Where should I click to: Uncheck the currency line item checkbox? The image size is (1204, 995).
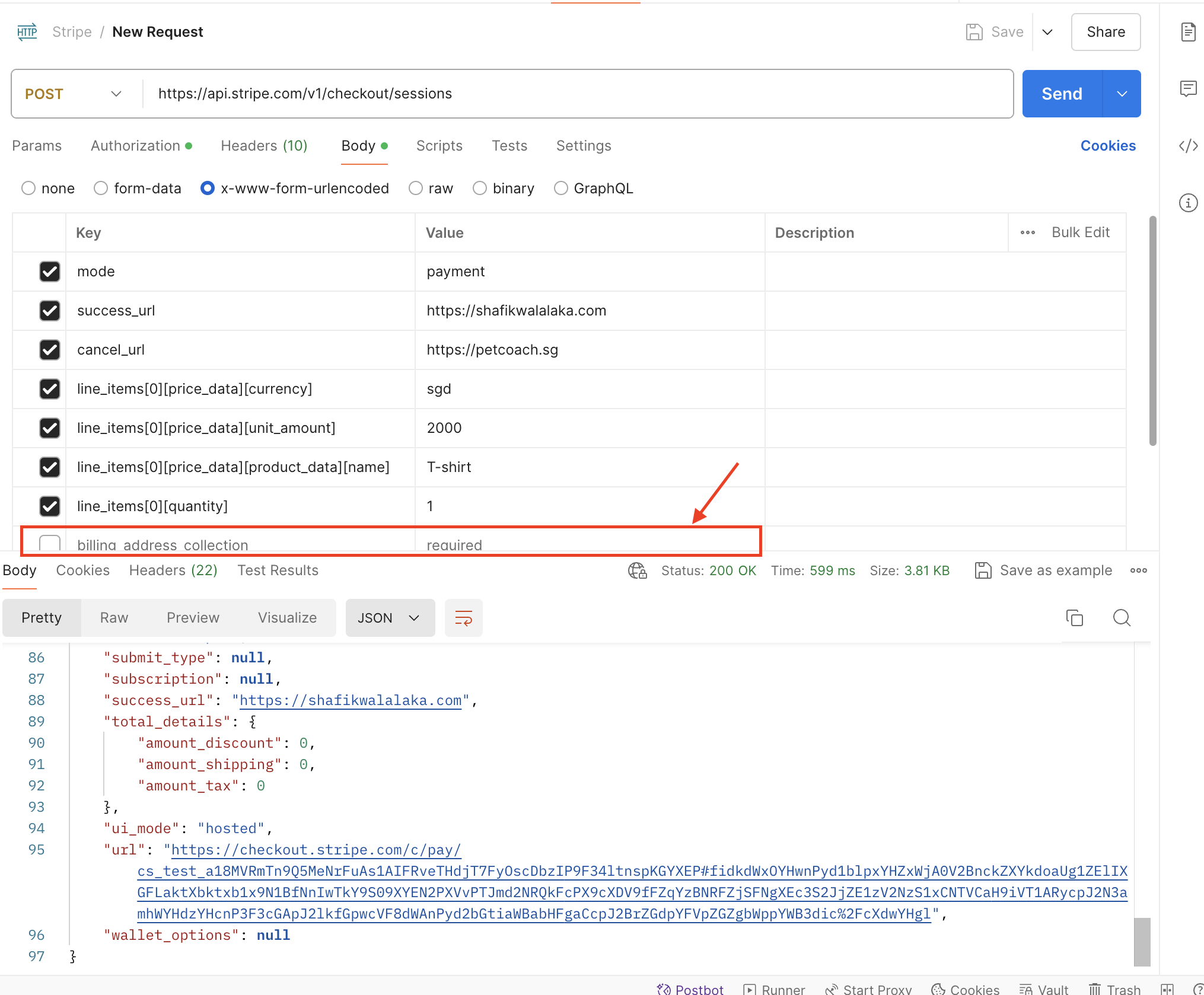click(50, 389)
